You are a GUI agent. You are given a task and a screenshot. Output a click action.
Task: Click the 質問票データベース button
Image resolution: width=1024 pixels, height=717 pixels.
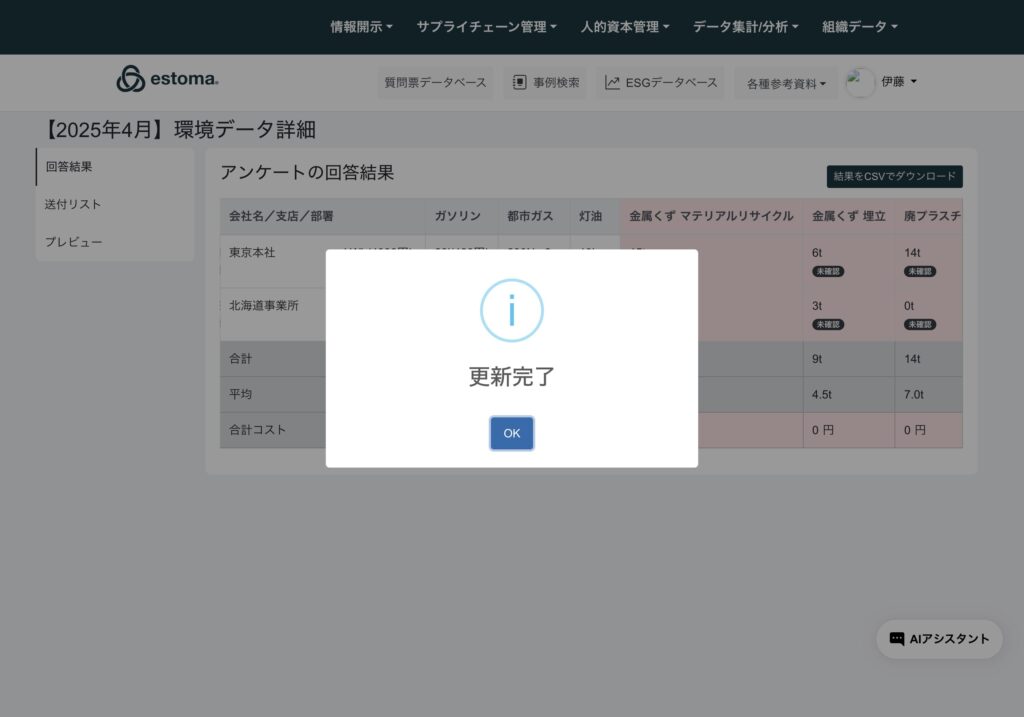(435, 83)
